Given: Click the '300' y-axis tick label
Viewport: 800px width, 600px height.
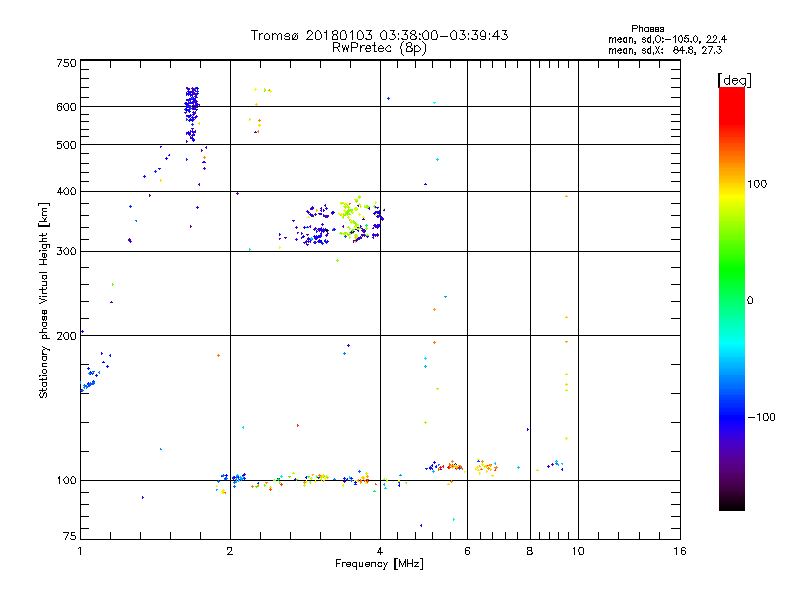Looking at the screenshot, I should [66, 252].
